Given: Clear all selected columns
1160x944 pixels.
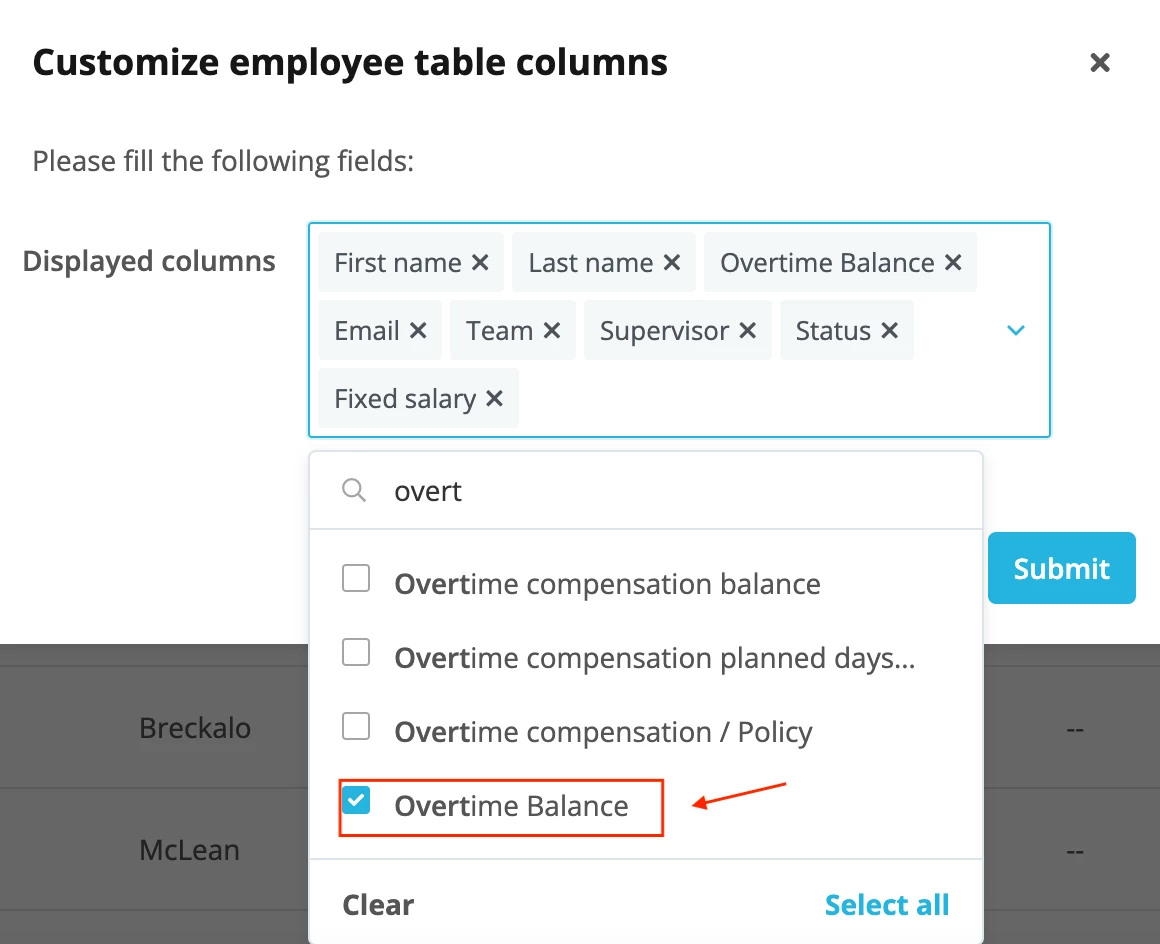Looking at the screenshot, I should click(x=378, y=905).
